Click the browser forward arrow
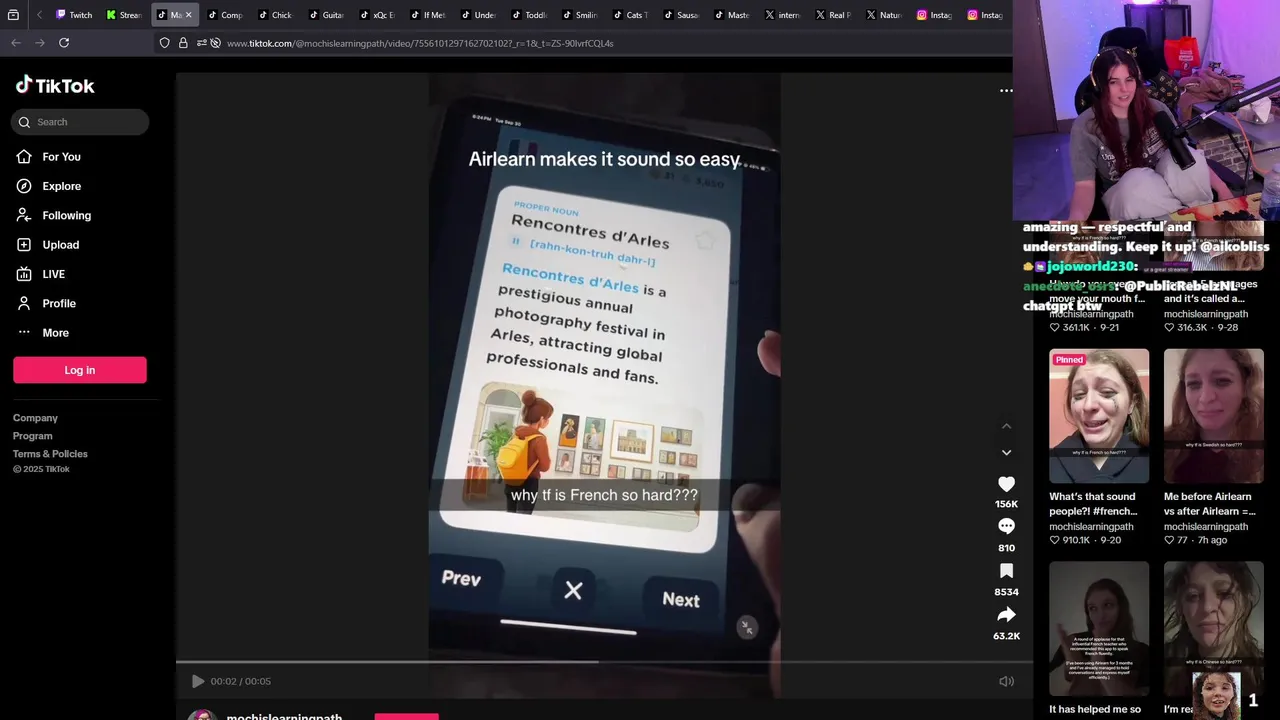The height and width of the screenshot is (720, 1280). click(40, 43)
